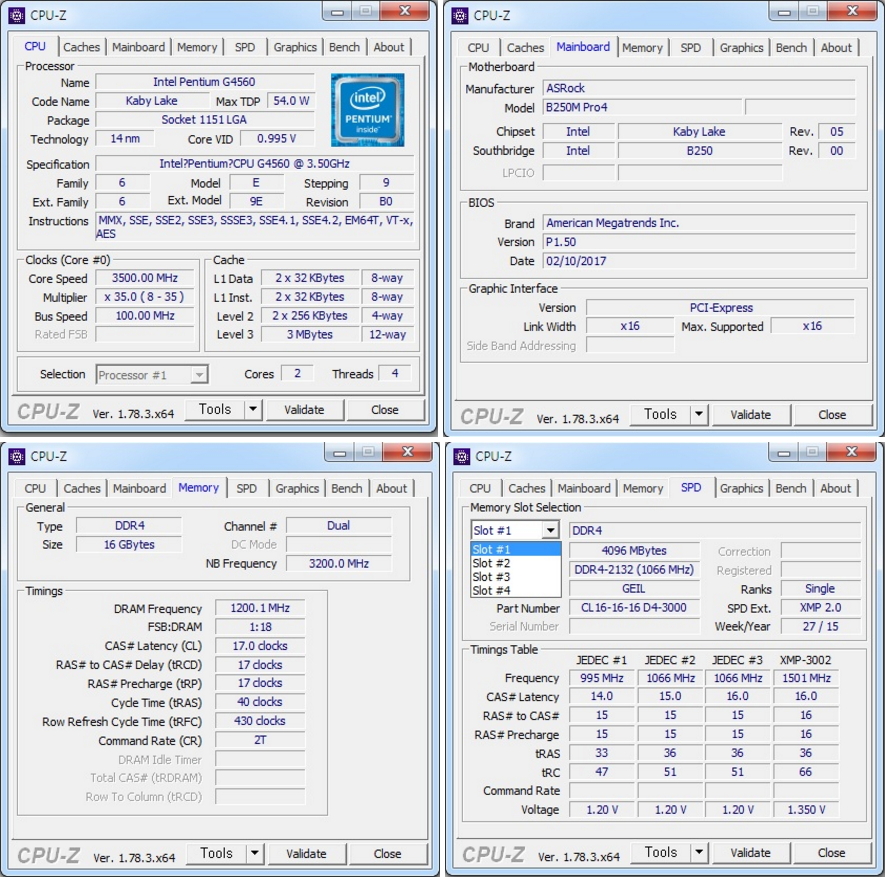Open Graphics tab in SPD window
This screenshot has width=885, height=877.
(x=741, y=489)
